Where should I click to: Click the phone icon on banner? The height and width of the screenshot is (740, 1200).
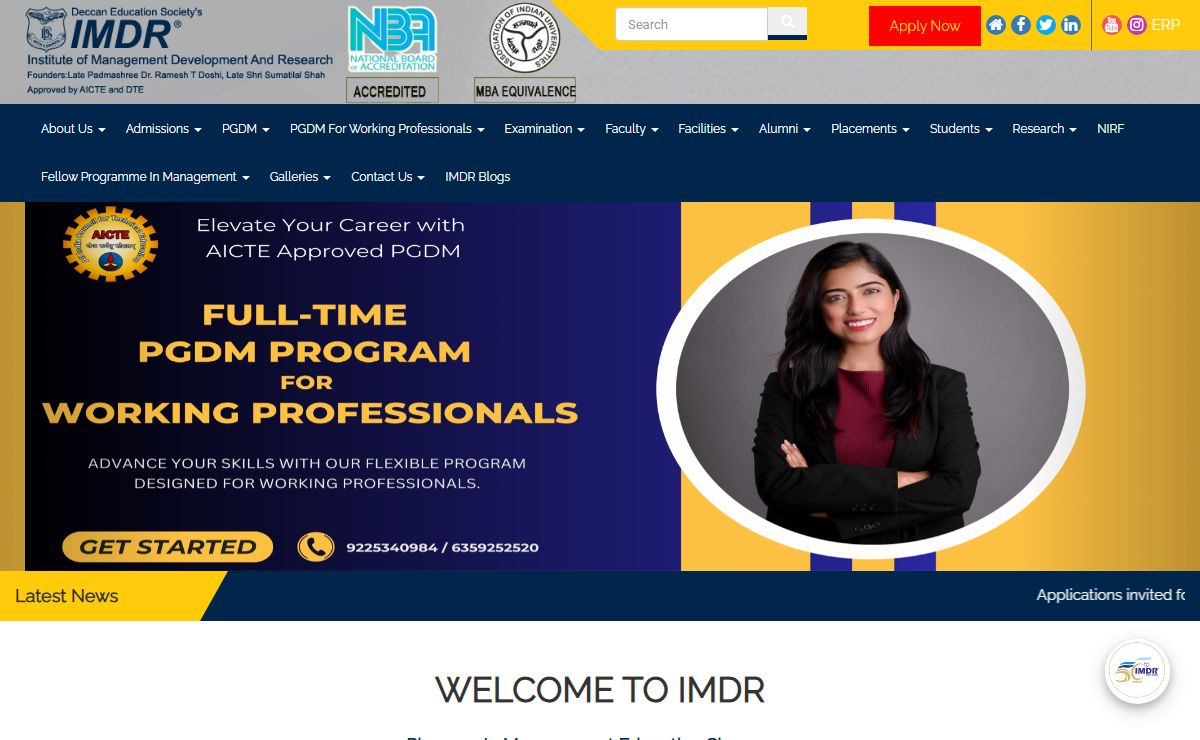coord(316,547)
